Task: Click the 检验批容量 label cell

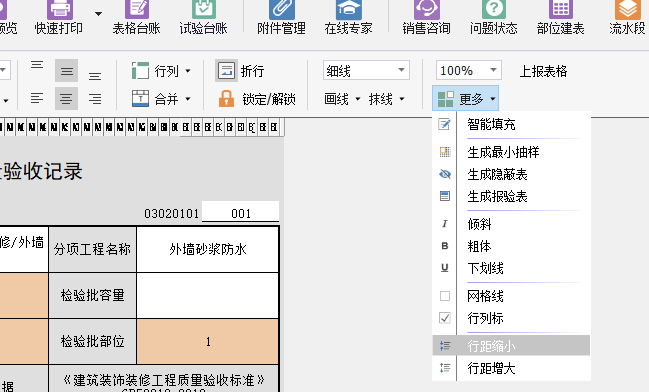Action: tap(92, 296)
